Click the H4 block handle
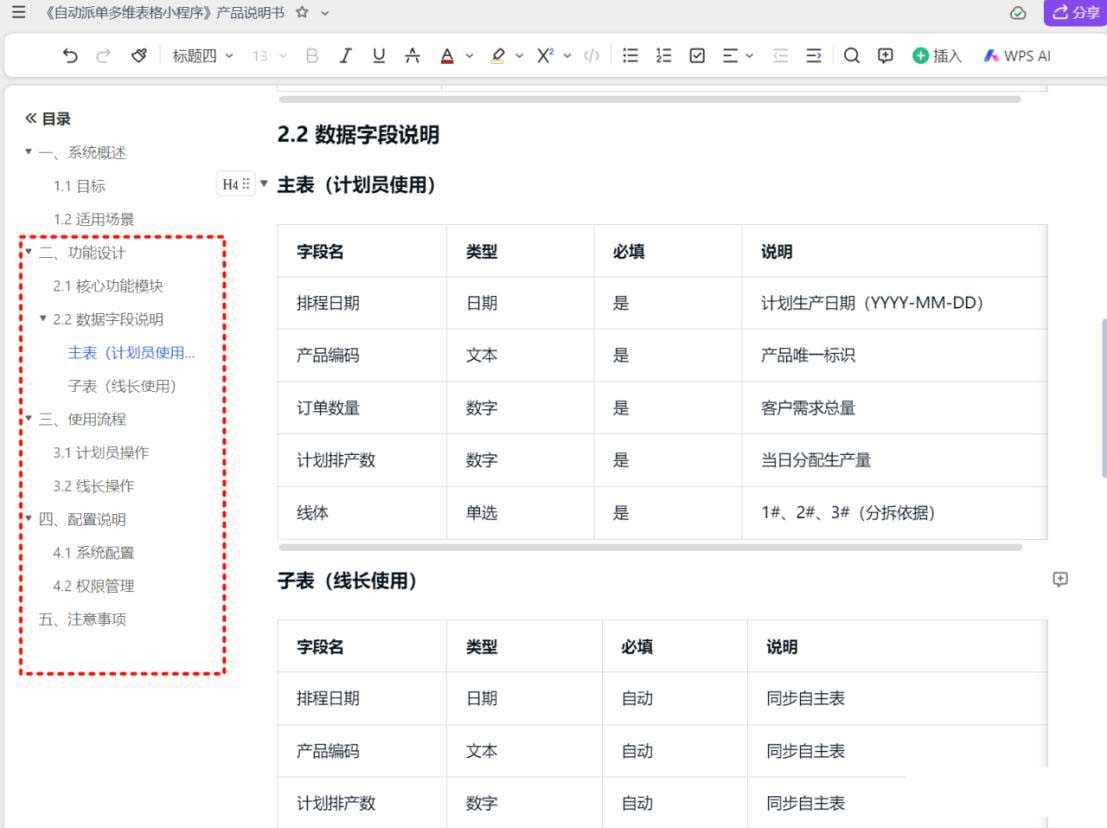The image size is (1107, 828). [x=236, y=184]
